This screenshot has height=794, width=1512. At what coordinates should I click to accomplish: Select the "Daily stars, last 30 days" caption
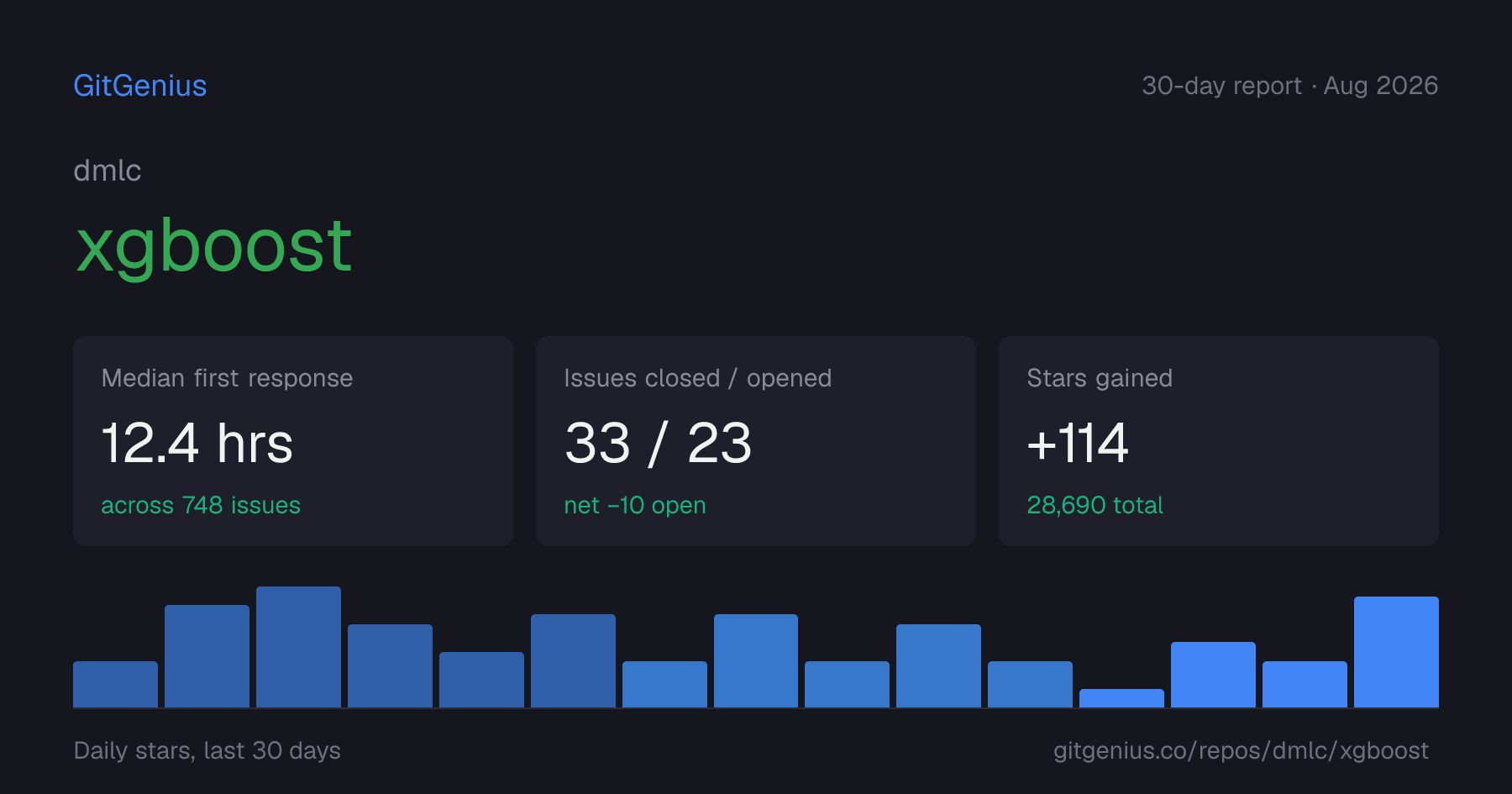207,750
